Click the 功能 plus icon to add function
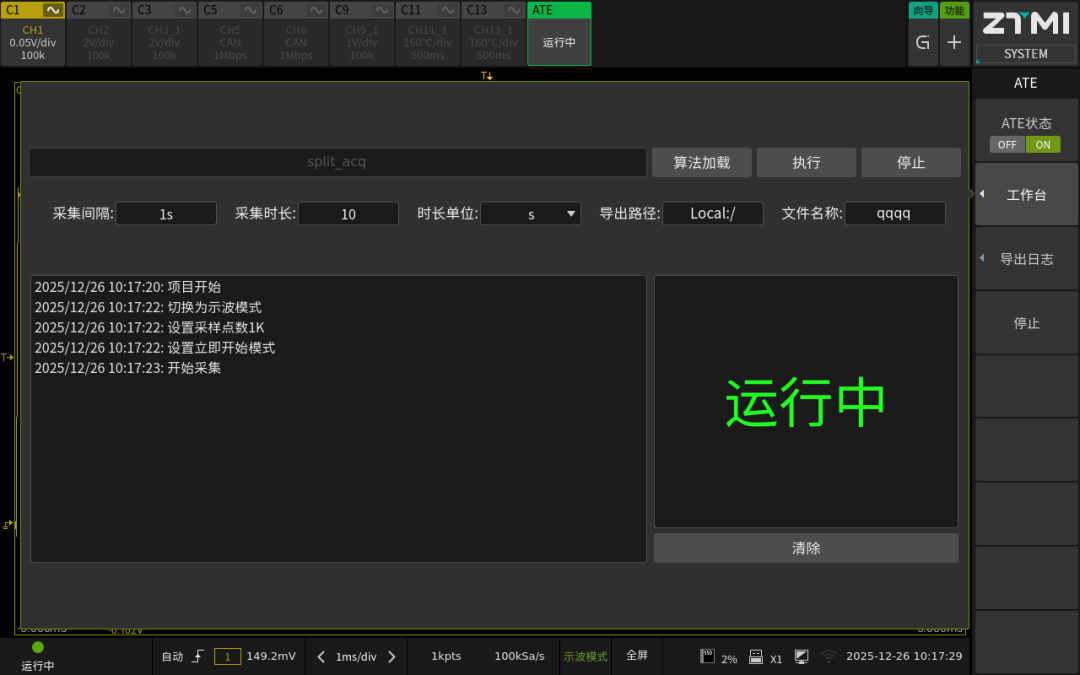The height and width of the screenshot is (675, 1080). pyautogui.click(x=954, y=43)
